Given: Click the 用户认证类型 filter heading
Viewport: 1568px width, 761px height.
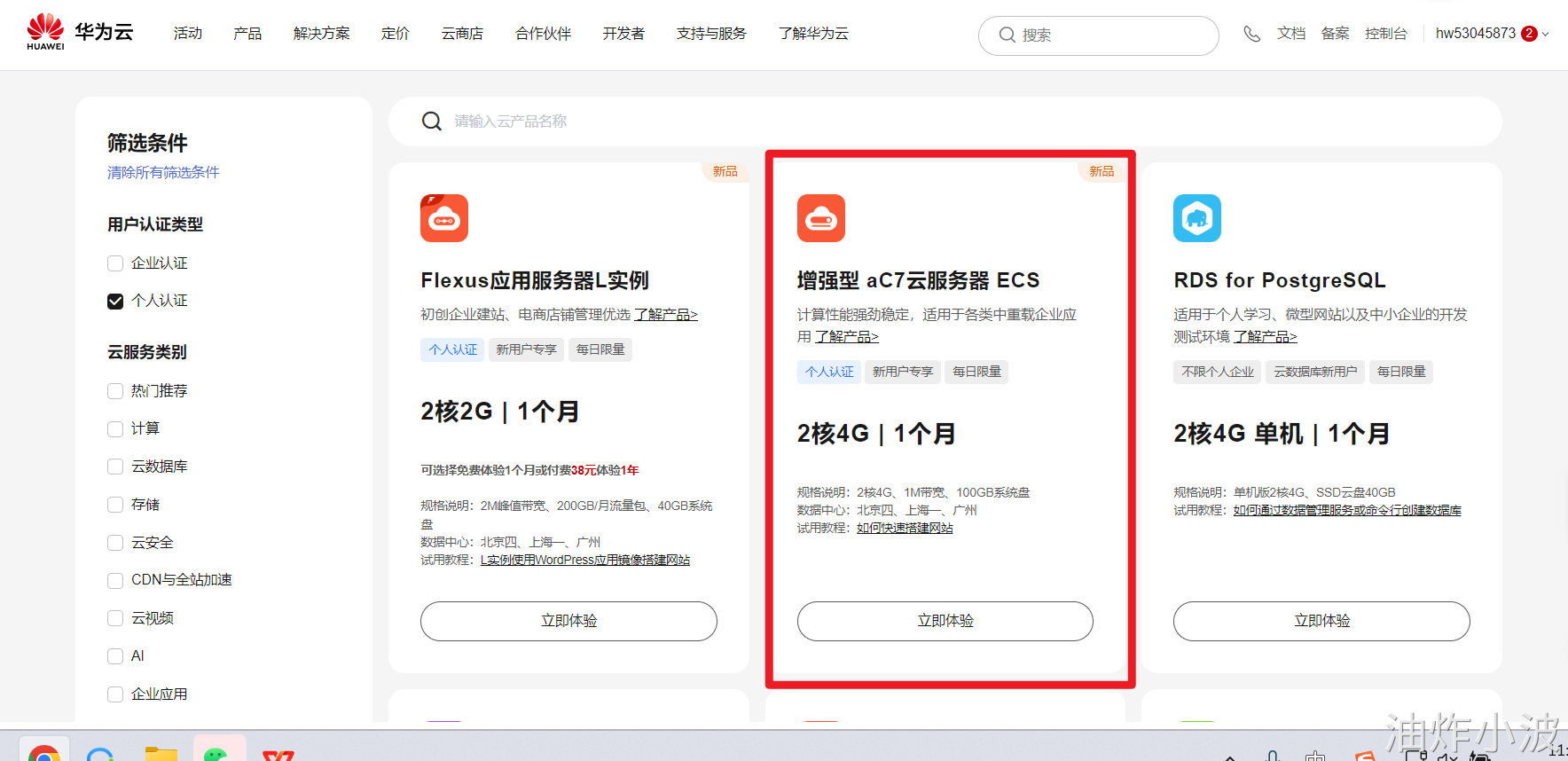Looking at the screenshot, I should tap(155, 224).
